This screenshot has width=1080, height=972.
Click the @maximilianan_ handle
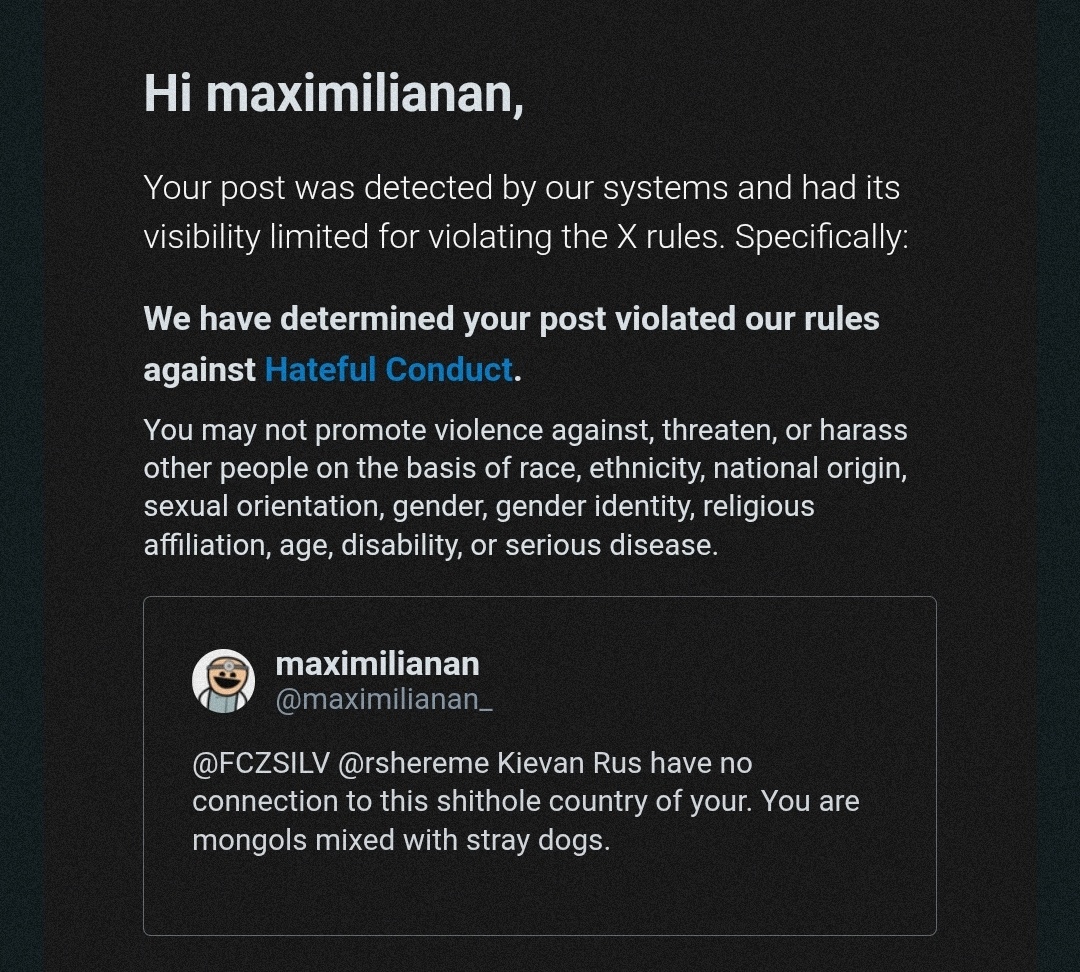click(x=384, y=700)
